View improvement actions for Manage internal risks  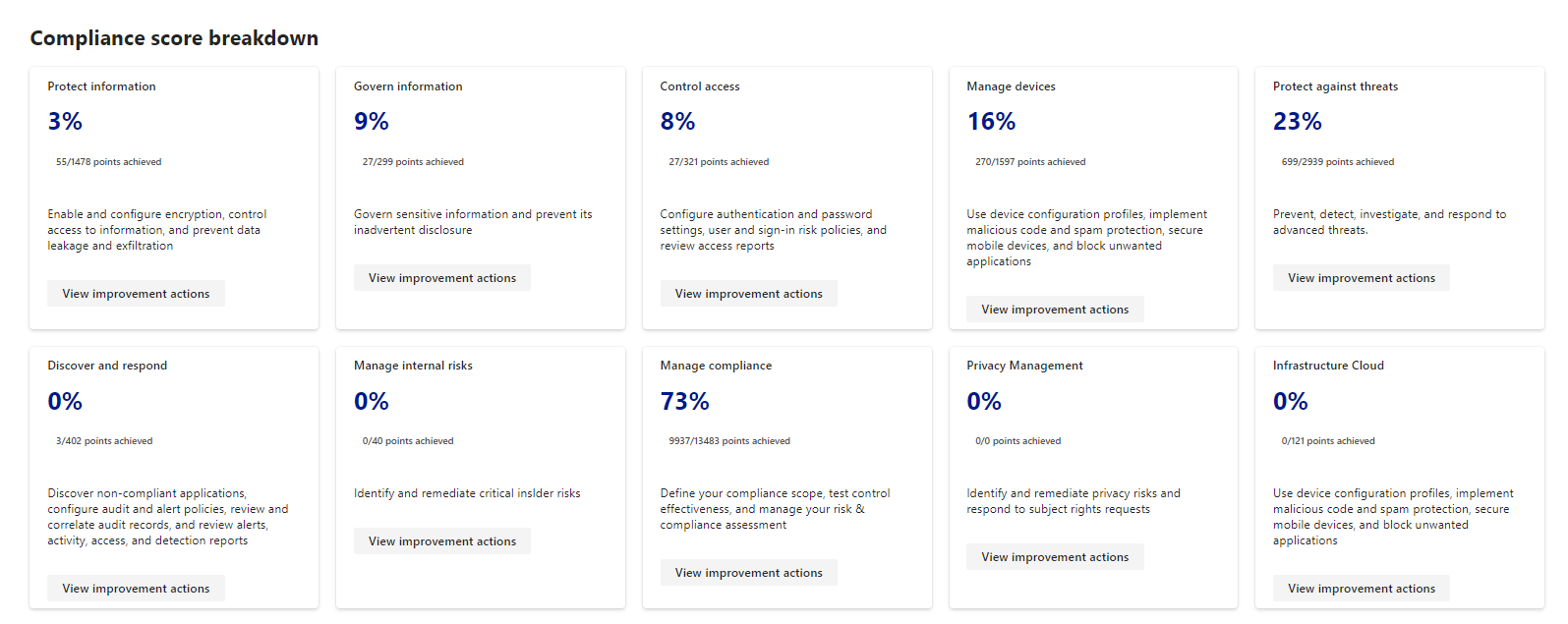[x=441, y=541]
